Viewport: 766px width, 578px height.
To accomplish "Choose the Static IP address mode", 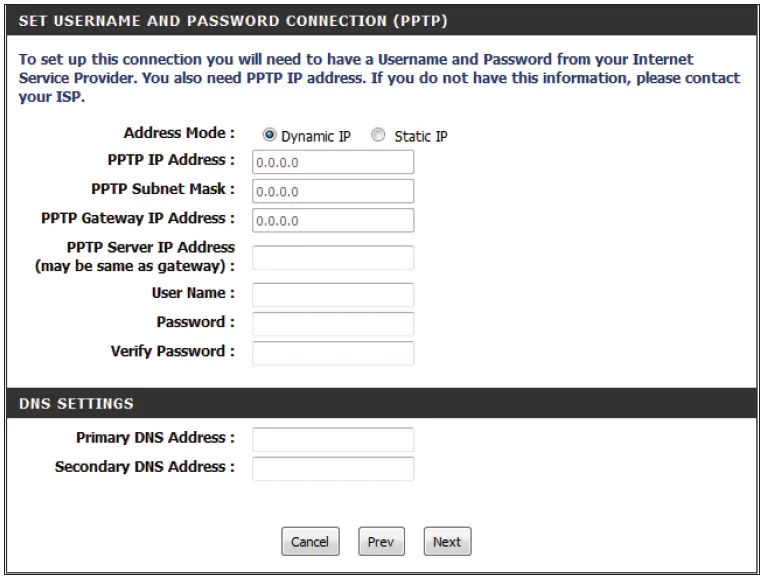I will tap(378, 136).
